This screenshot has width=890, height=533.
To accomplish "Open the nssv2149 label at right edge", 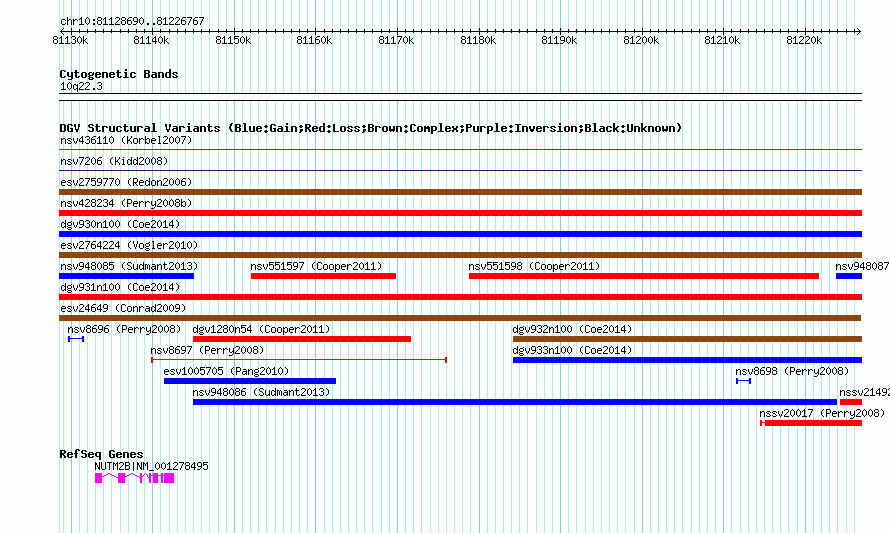I will (x=864, y=392).
